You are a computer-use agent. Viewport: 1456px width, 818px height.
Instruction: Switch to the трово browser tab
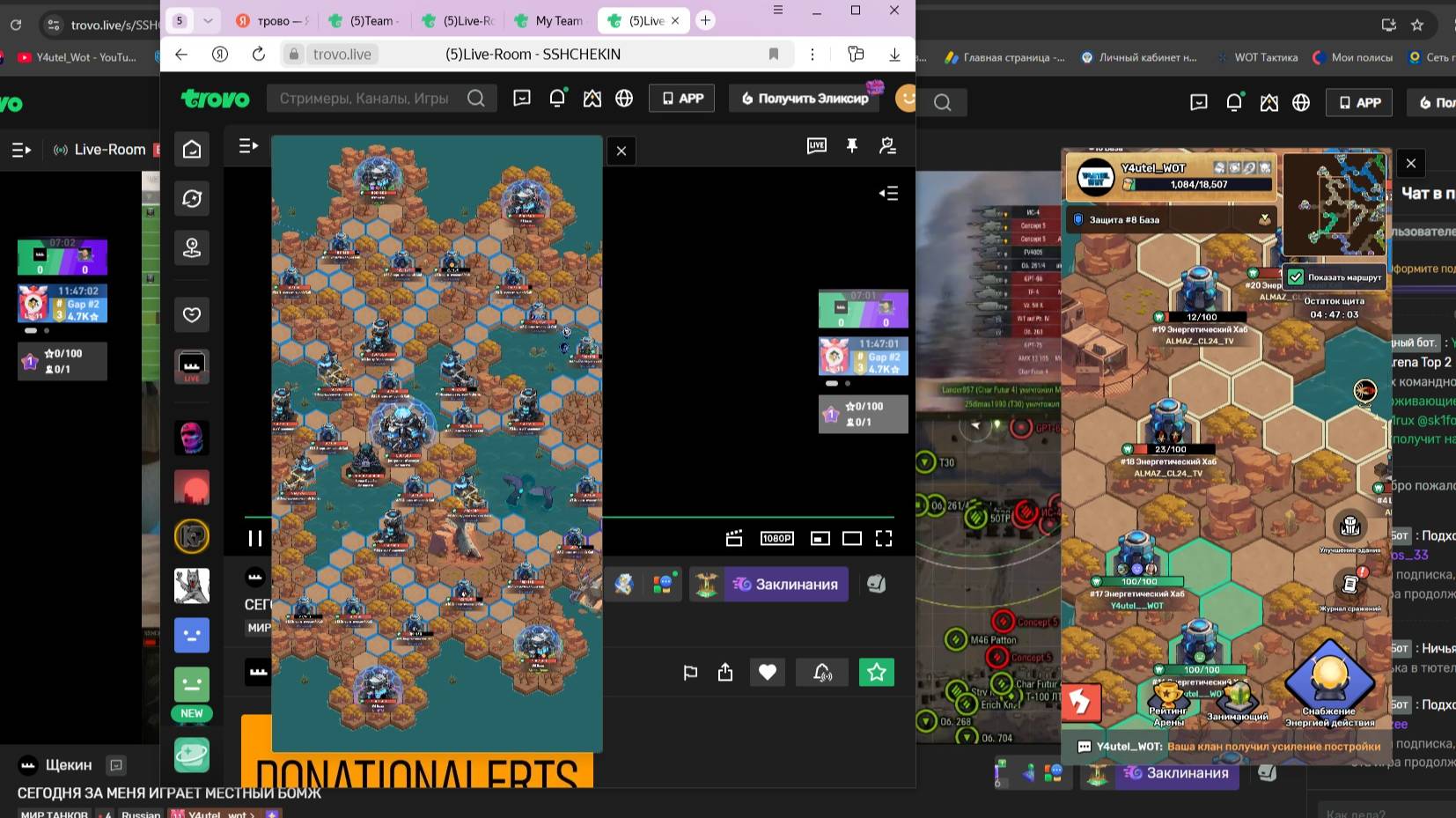273,20
